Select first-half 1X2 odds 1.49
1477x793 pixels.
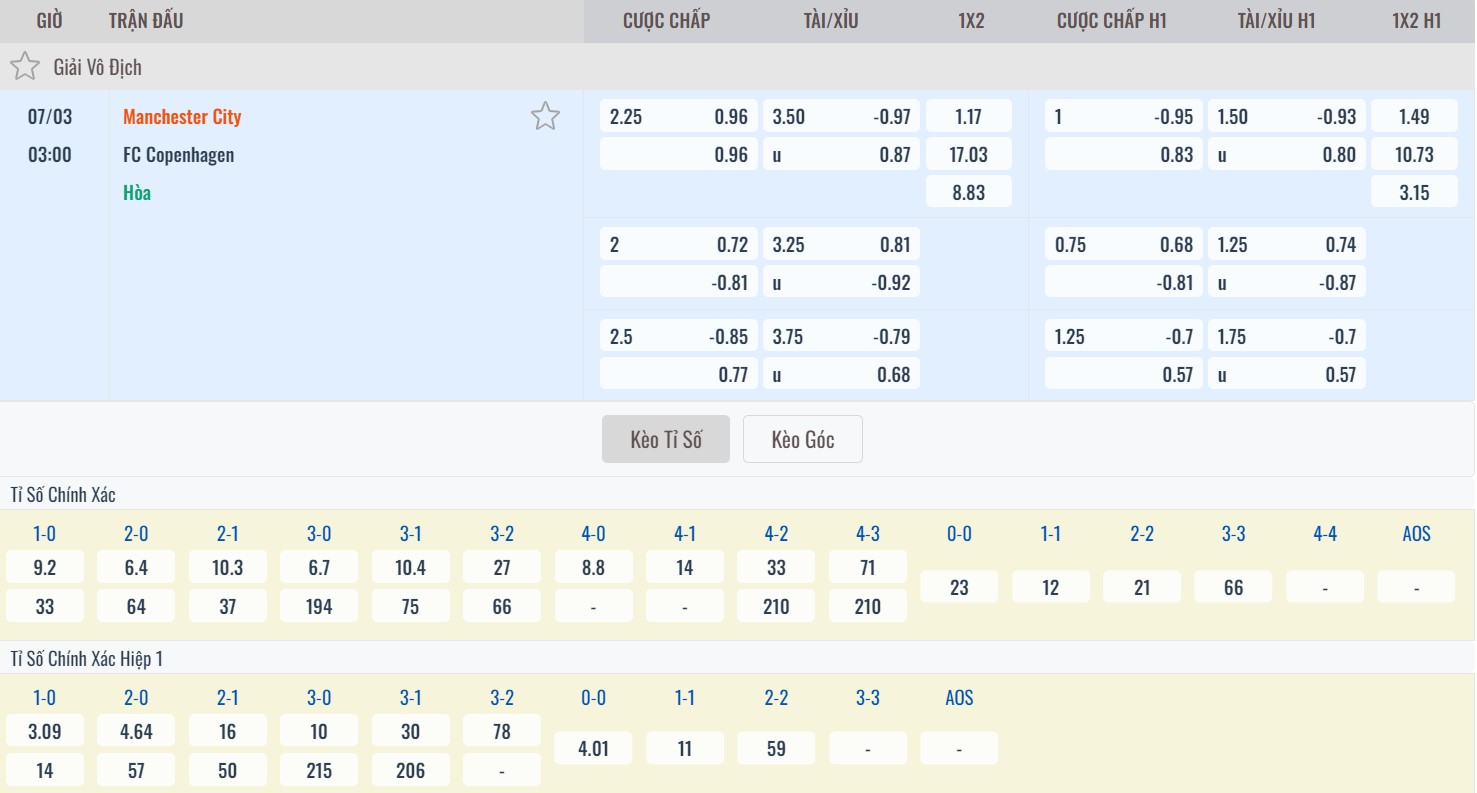pyautogui.click(x=1414, y=117)
